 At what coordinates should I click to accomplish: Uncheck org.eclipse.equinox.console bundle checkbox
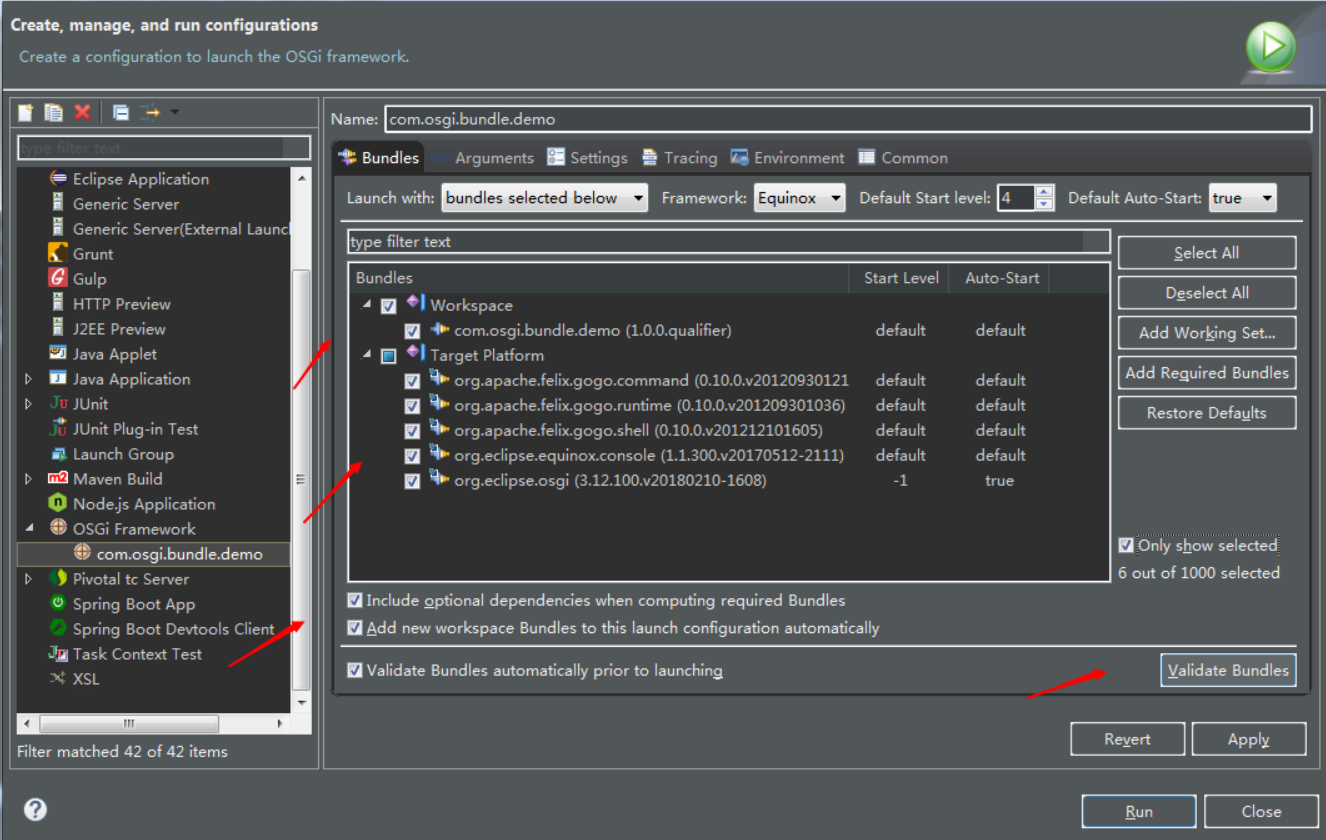tap(412, 456)
